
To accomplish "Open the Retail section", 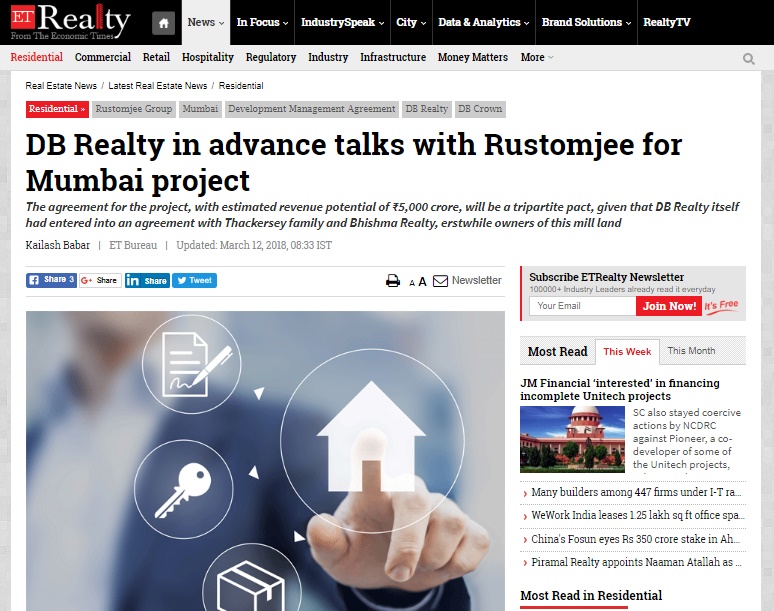I will pos(156,57).
